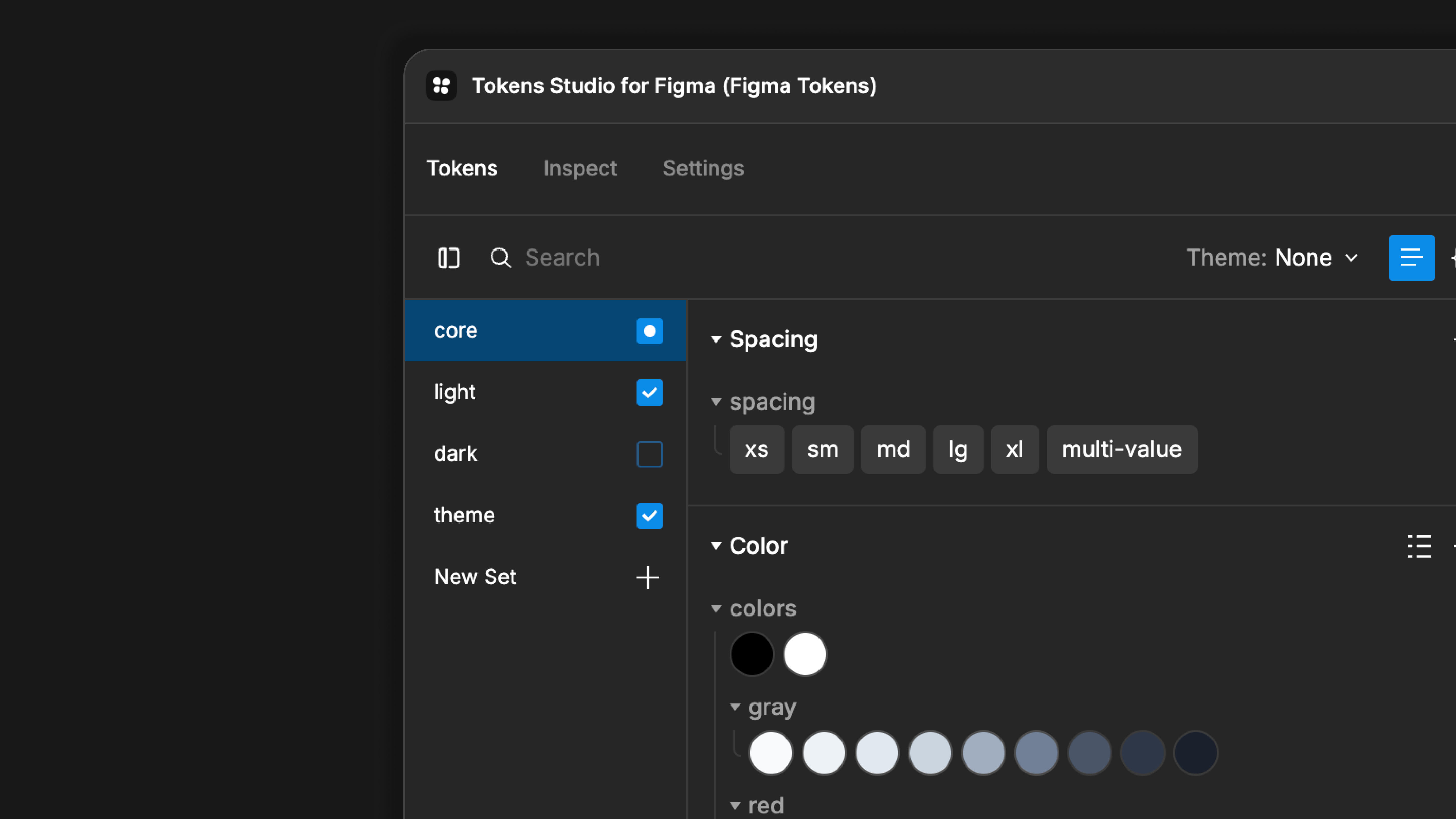Enable the dark token set checkbox
The height and width of the screenshot is (819, 1456).
(x=649, y=454)
